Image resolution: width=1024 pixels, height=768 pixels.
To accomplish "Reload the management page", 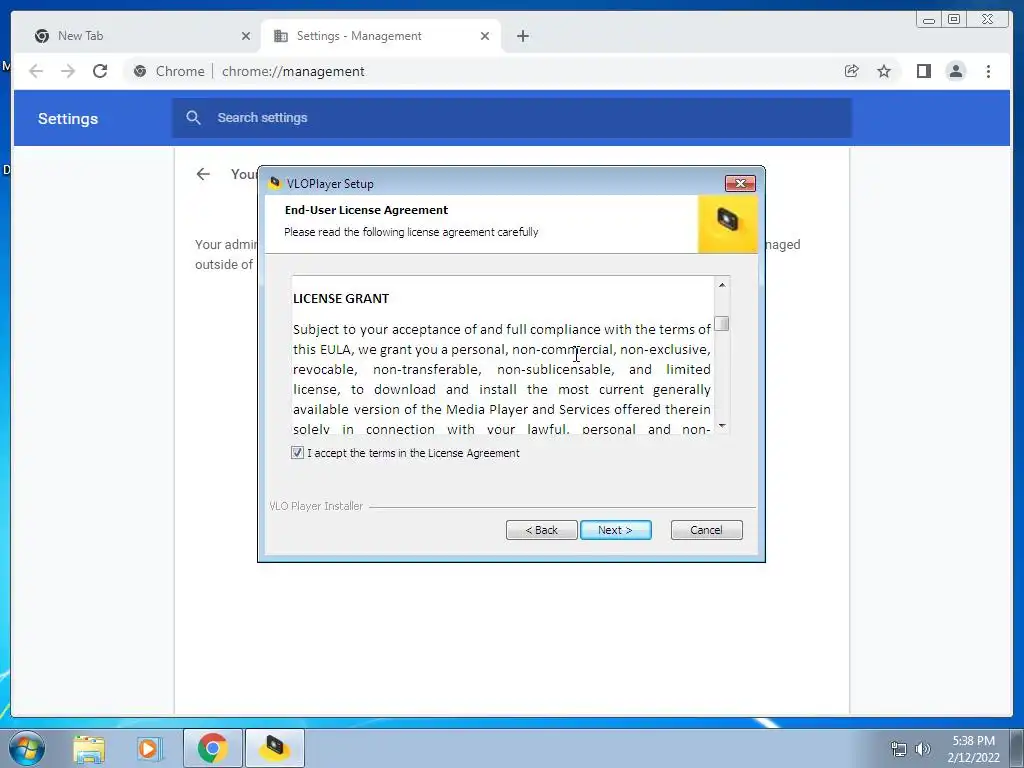I will (100, 71).
